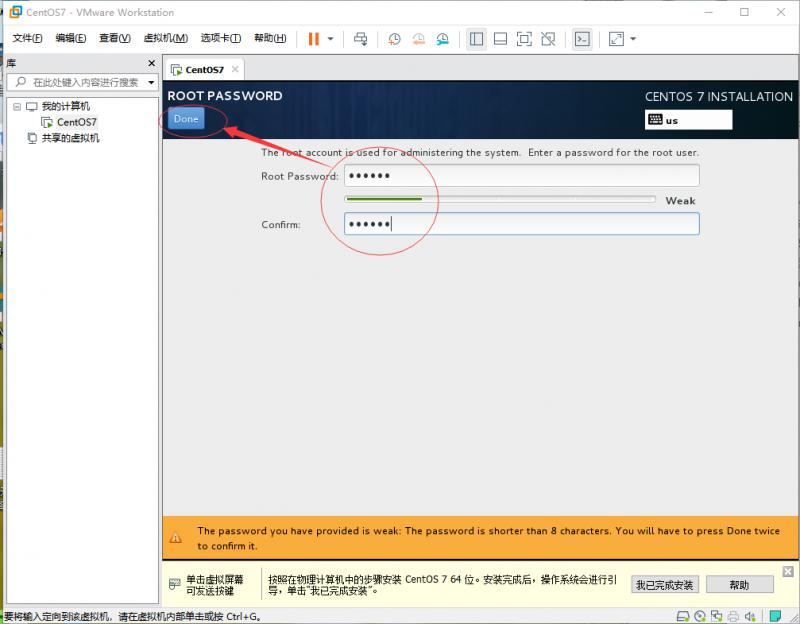Click the CD/DVD status bar icon

(700, 616)
